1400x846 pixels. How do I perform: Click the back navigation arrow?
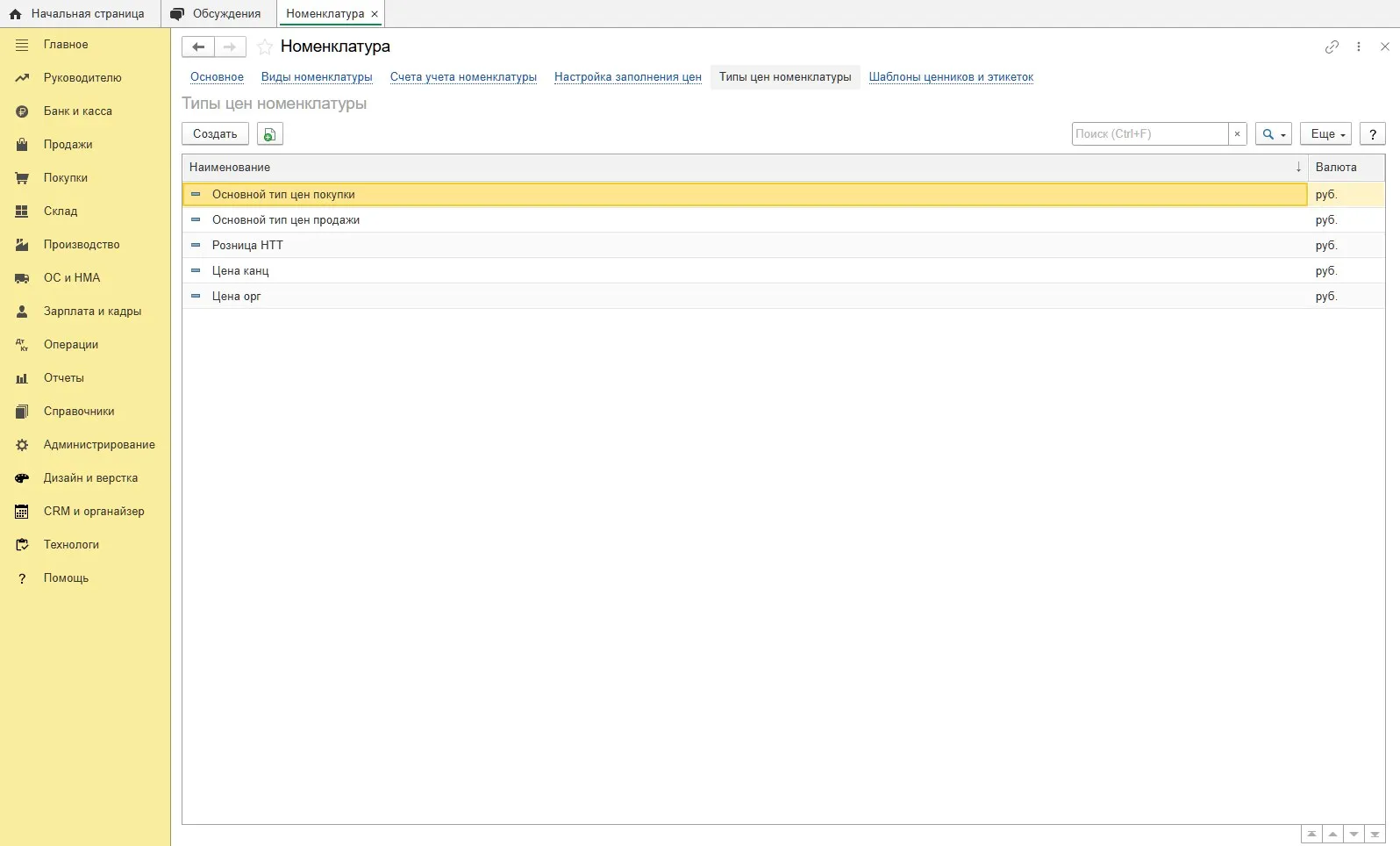(x=198, y=47)
